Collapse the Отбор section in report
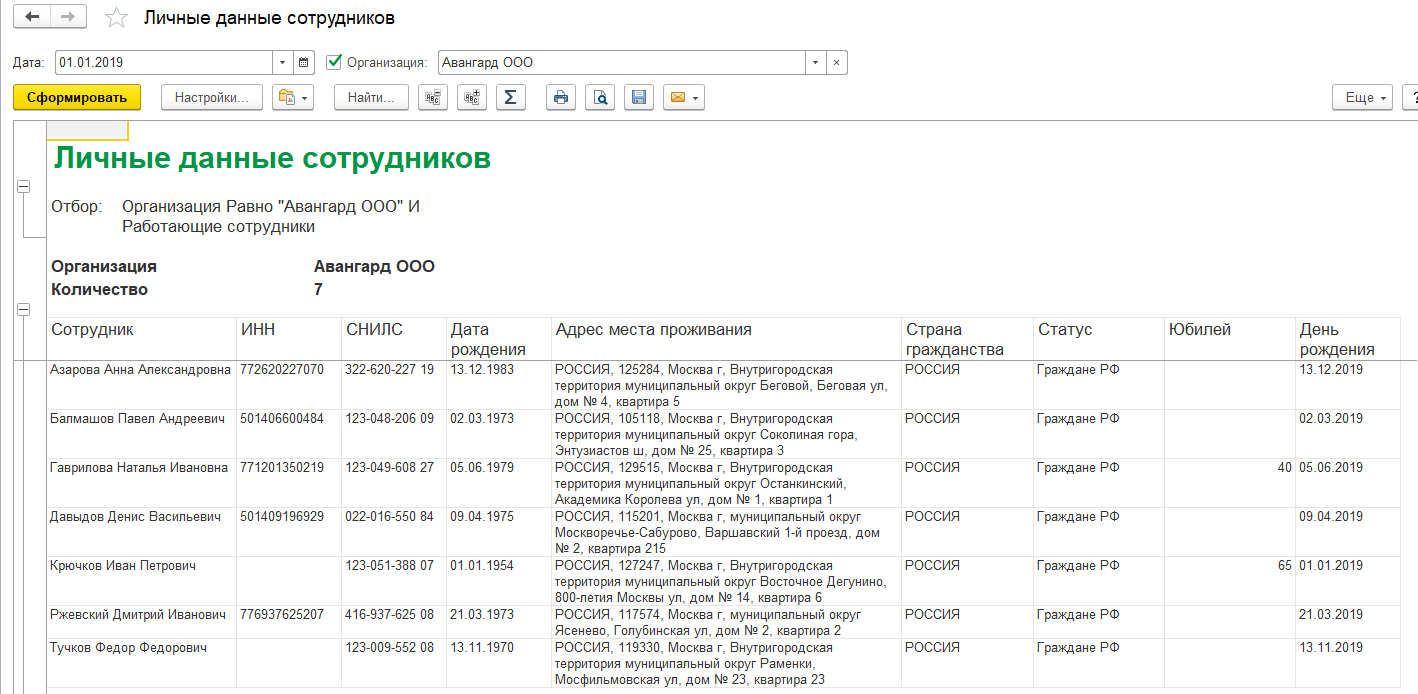The height and width of the screenshot is (694, 1418). click(23, 187)
